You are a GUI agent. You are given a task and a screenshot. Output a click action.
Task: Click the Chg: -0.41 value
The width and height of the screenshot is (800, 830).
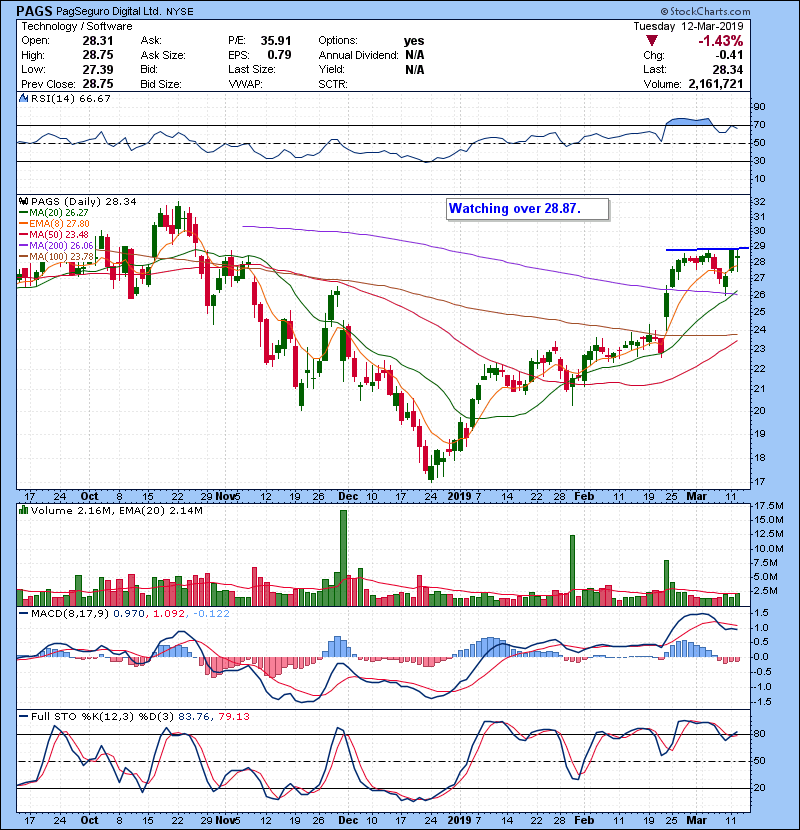(x=730, y=55)
